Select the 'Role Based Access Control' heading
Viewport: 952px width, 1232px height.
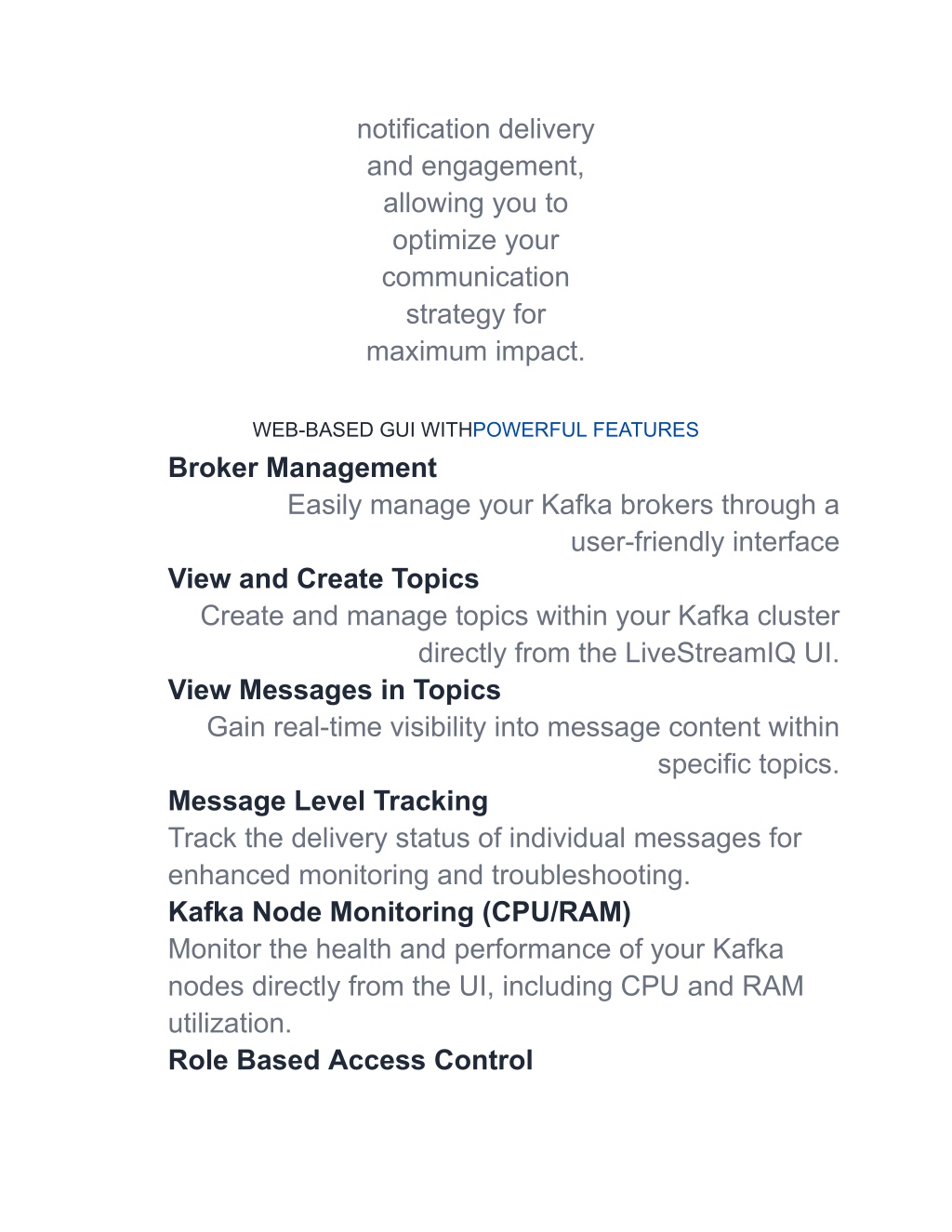coord(350,1061)
